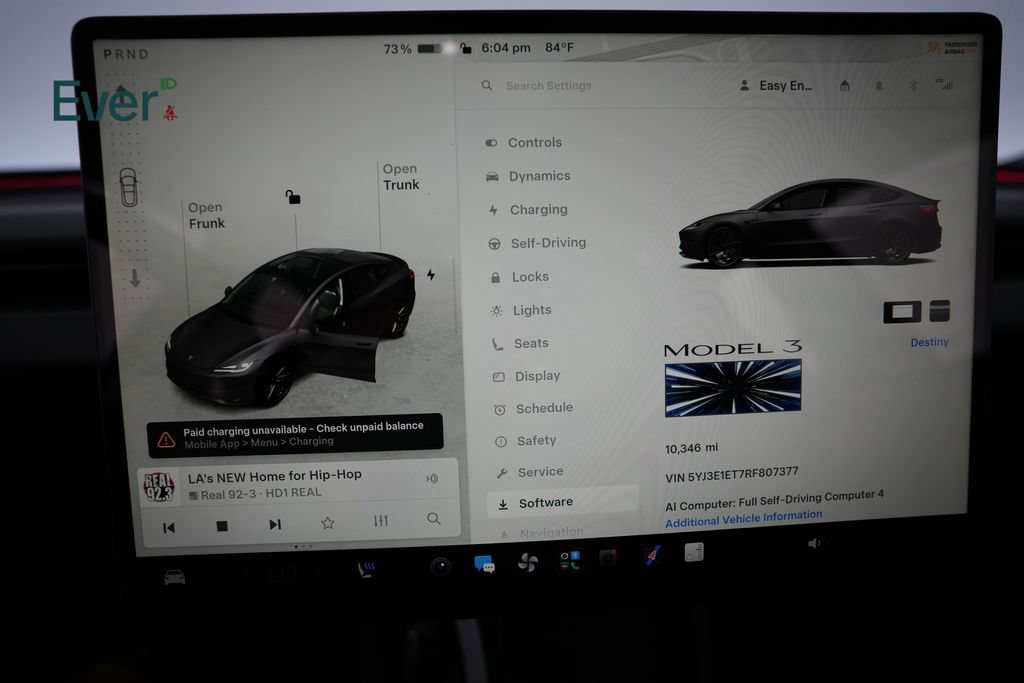Toggle the seat heater icon
Screen dimensions: 1024x683
pyautogui.click(x=366, y=569)
